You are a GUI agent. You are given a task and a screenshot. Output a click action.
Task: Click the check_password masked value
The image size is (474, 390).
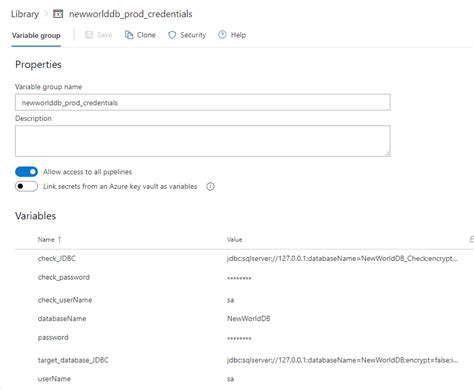239,278
